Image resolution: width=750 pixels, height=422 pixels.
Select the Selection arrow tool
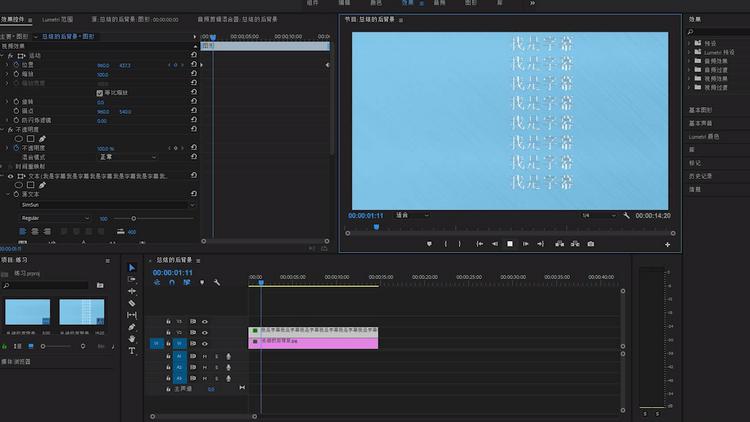point(132,268)
